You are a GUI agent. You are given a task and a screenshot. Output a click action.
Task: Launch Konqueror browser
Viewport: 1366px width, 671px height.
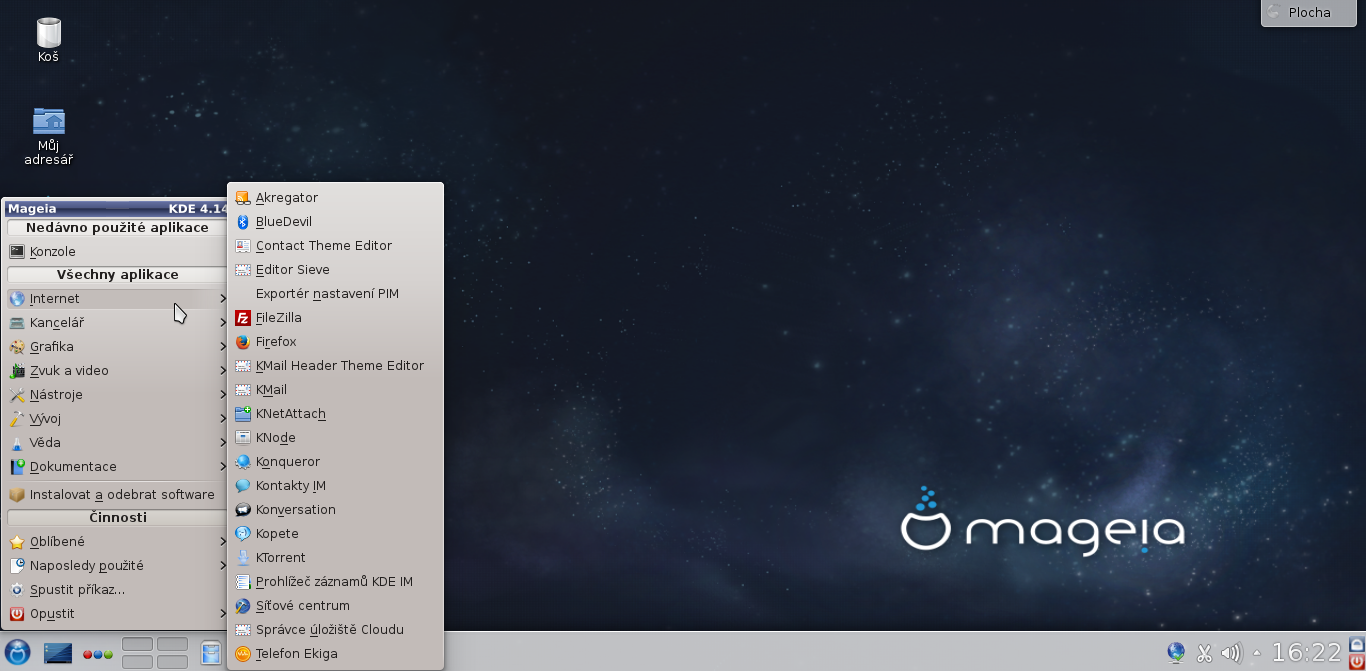click(x=335, y=462)
